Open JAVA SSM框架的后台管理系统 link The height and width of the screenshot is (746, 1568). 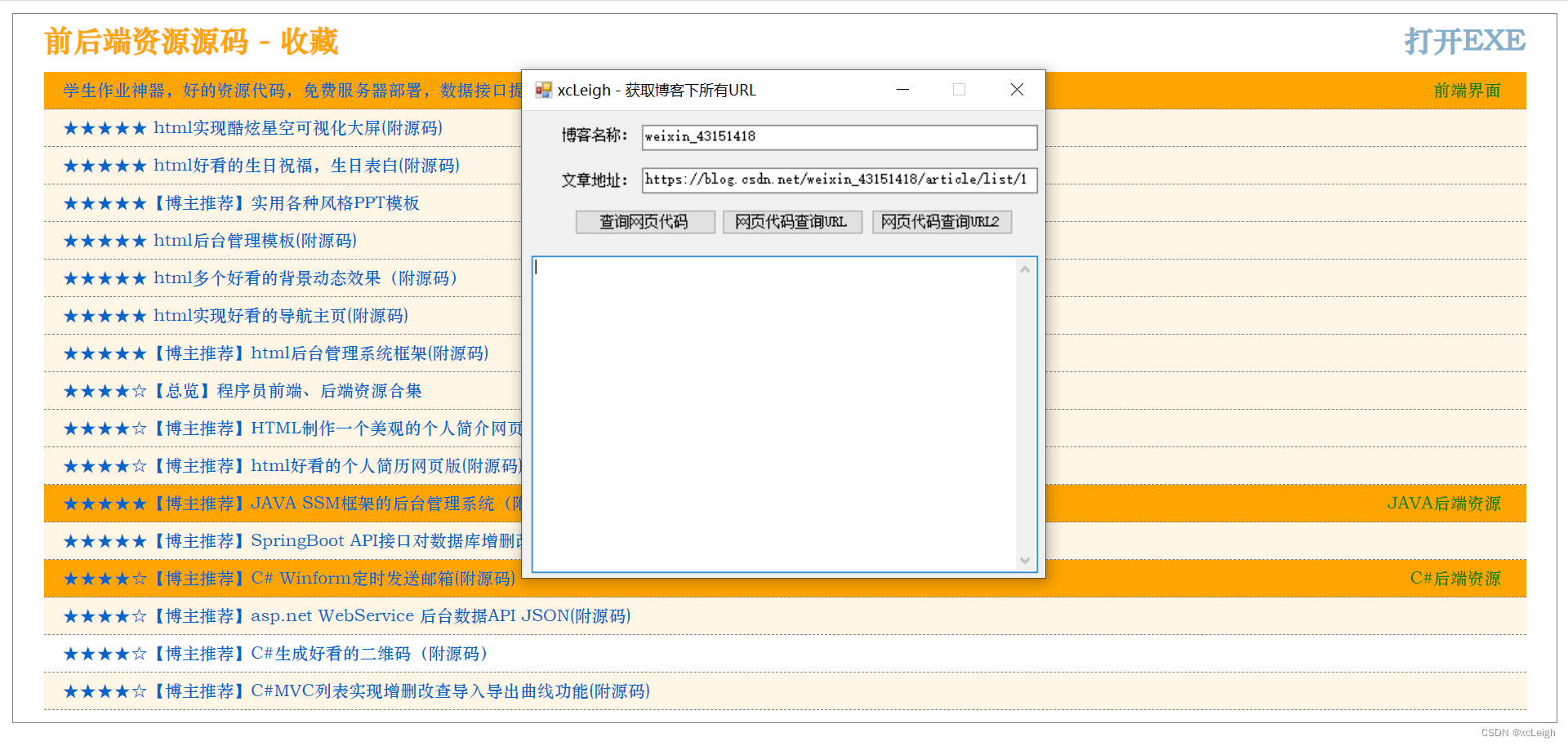[293, 504]
